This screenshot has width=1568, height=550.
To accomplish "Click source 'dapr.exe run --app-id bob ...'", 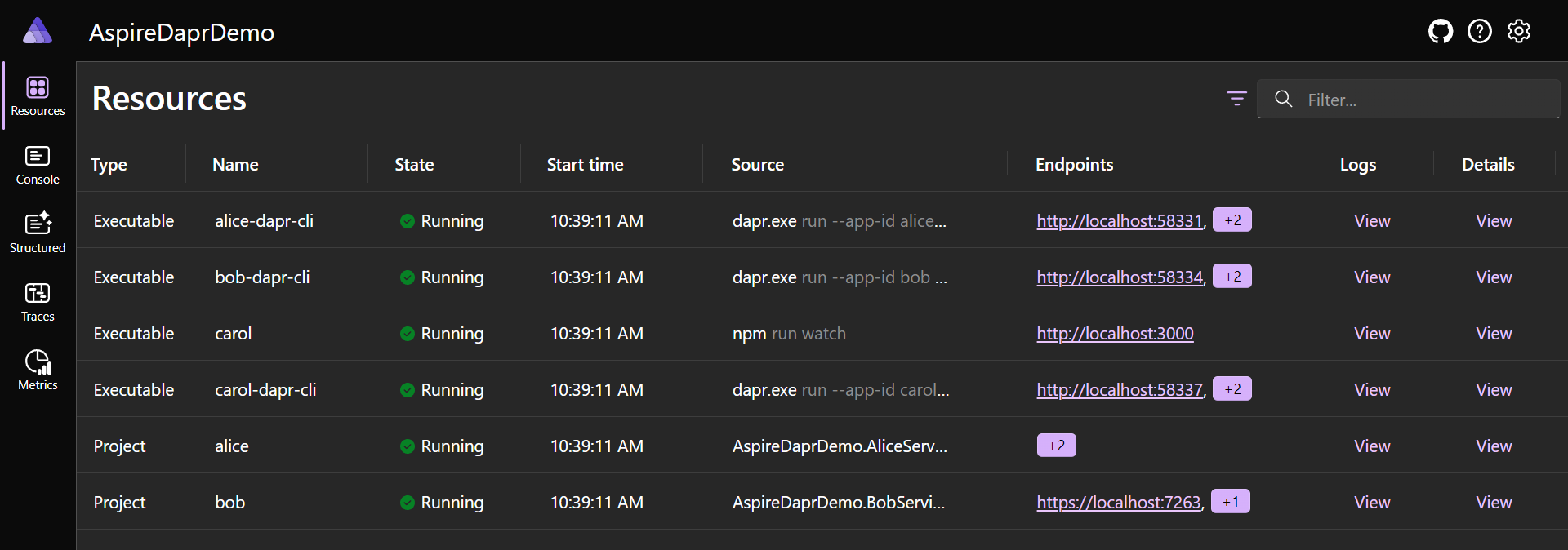I will coord(840,277).
